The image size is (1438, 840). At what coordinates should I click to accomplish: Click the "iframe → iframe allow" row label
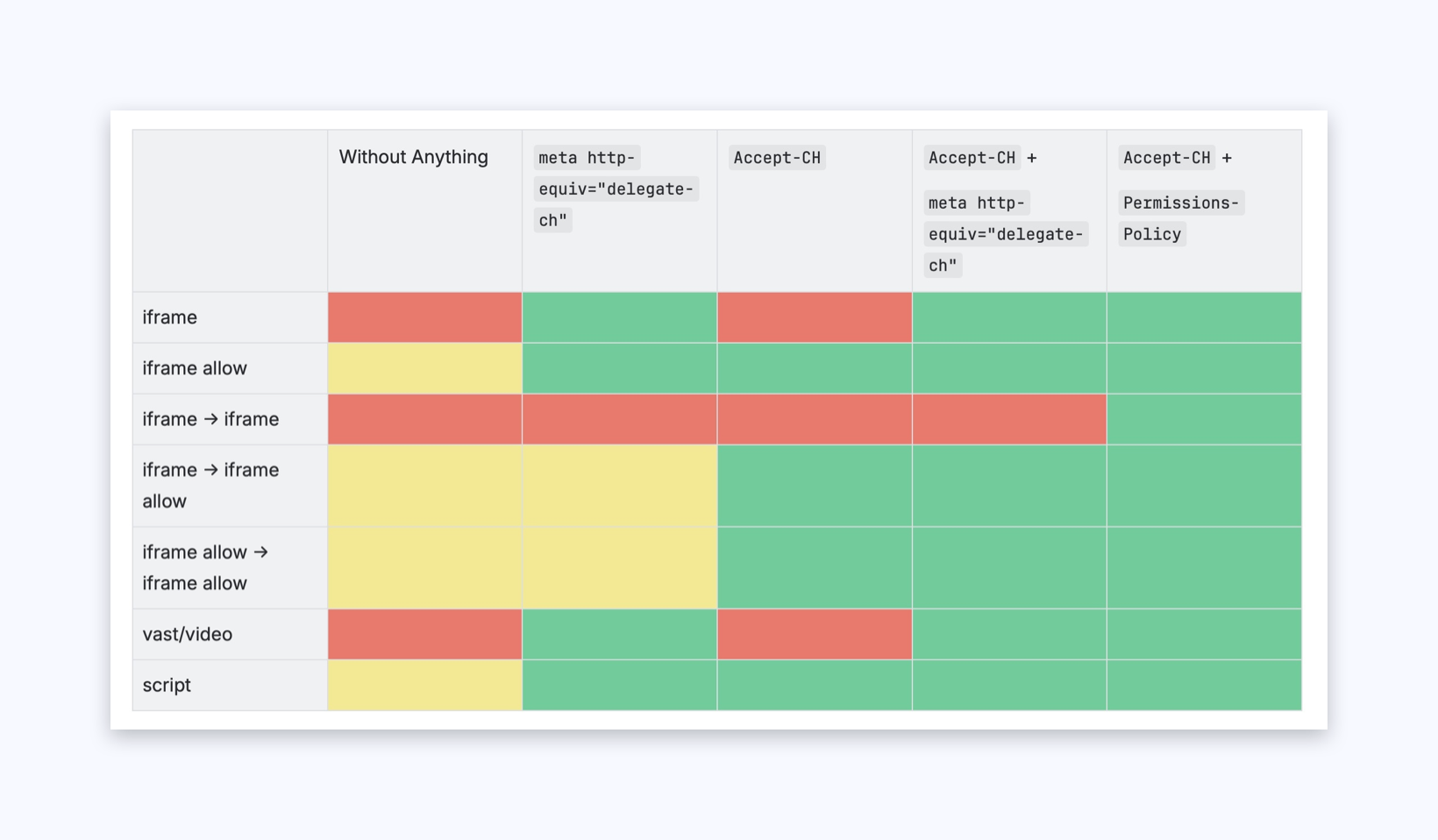[x=210, y=485]
